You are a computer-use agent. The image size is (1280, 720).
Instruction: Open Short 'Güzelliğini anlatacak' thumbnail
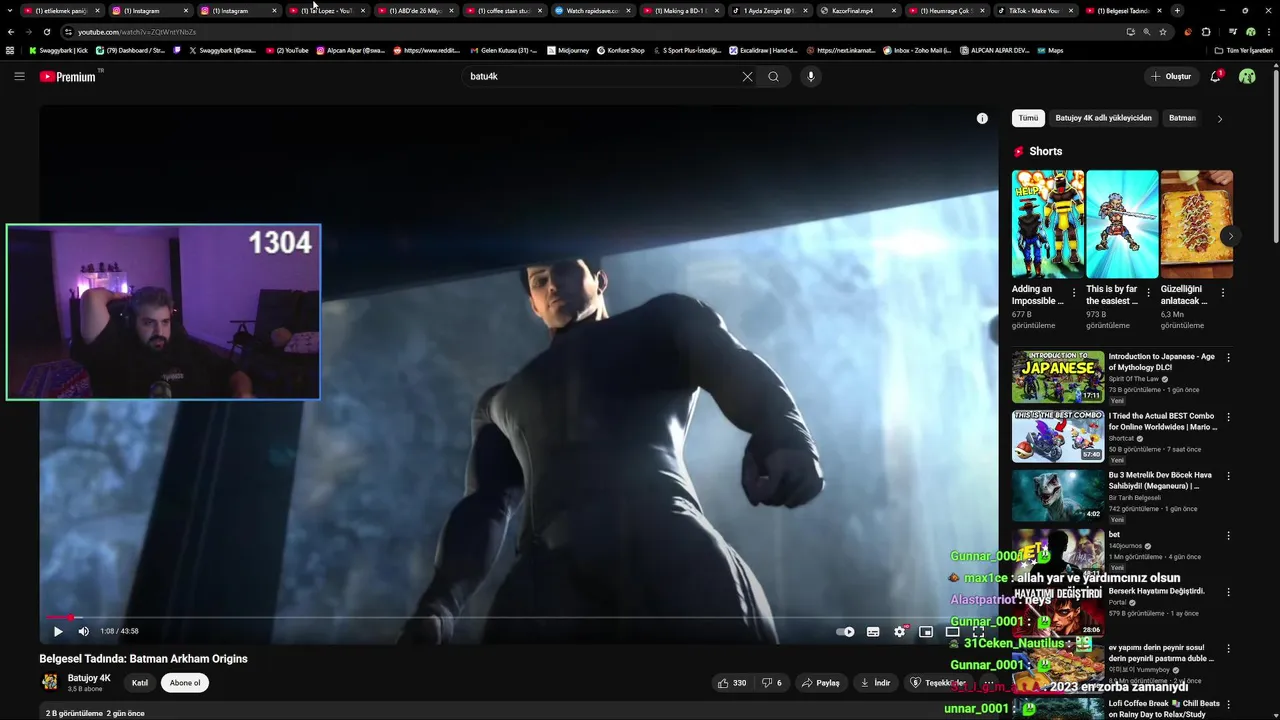tap(1197, 224)
